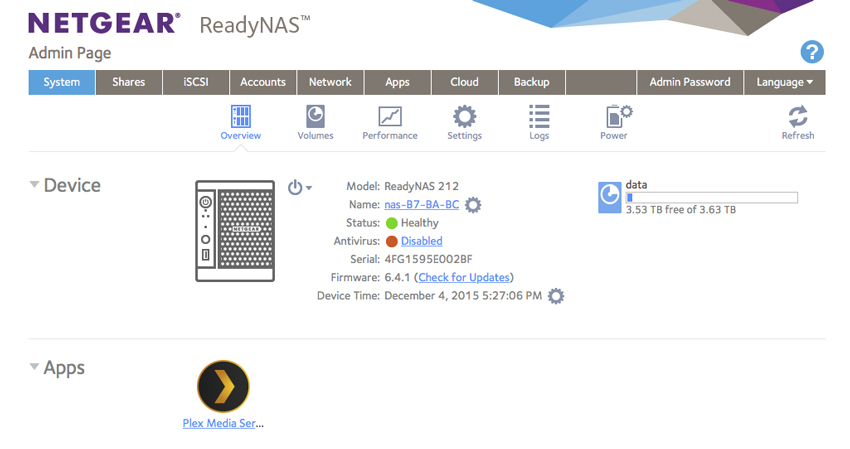850x449 pixels.
Task: Click the 'data' volume name label
Action: [x=636, y=185]
